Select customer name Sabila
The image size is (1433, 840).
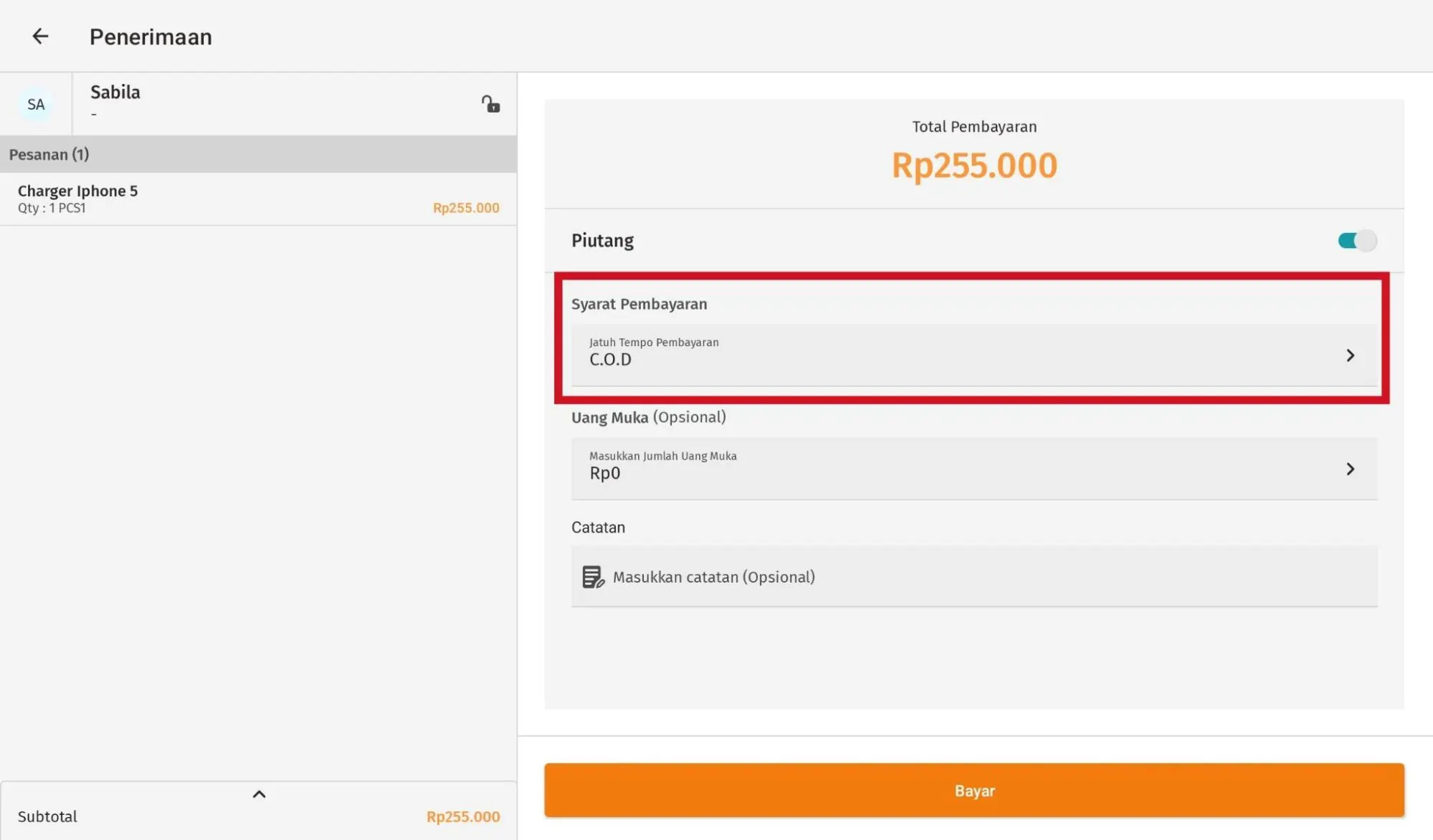pos(115,92)
